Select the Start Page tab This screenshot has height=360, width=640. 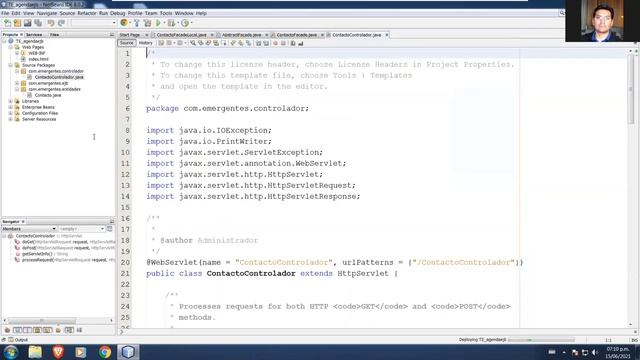click(x=130, y=35)
